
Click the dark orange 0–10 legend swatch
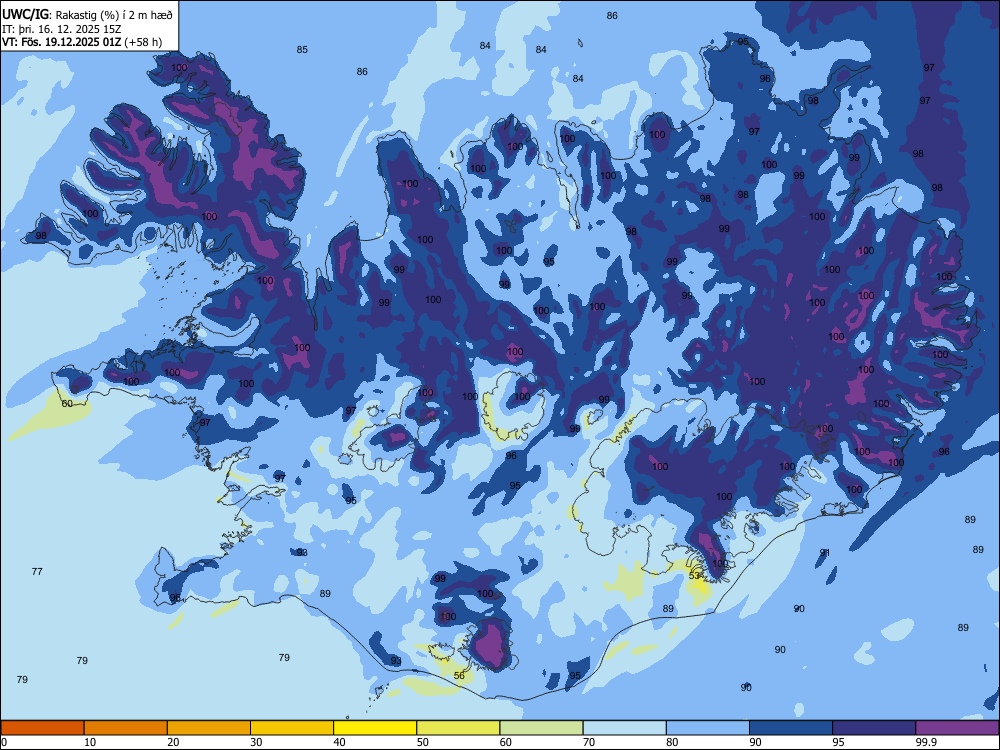[x=42, y=728]
